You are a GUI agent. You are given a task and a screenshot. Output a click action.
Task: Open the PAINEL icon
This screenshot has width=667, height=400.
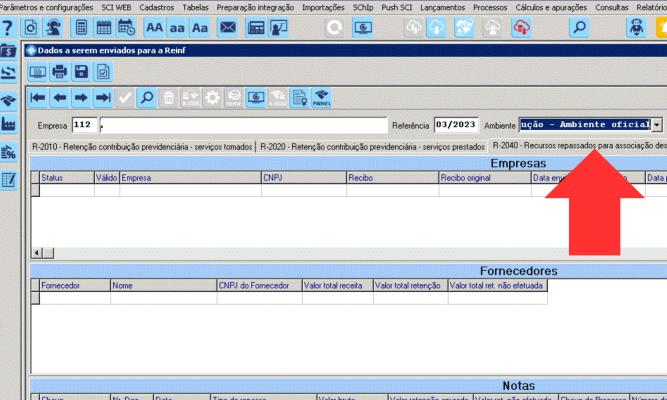tap(322, 98)
